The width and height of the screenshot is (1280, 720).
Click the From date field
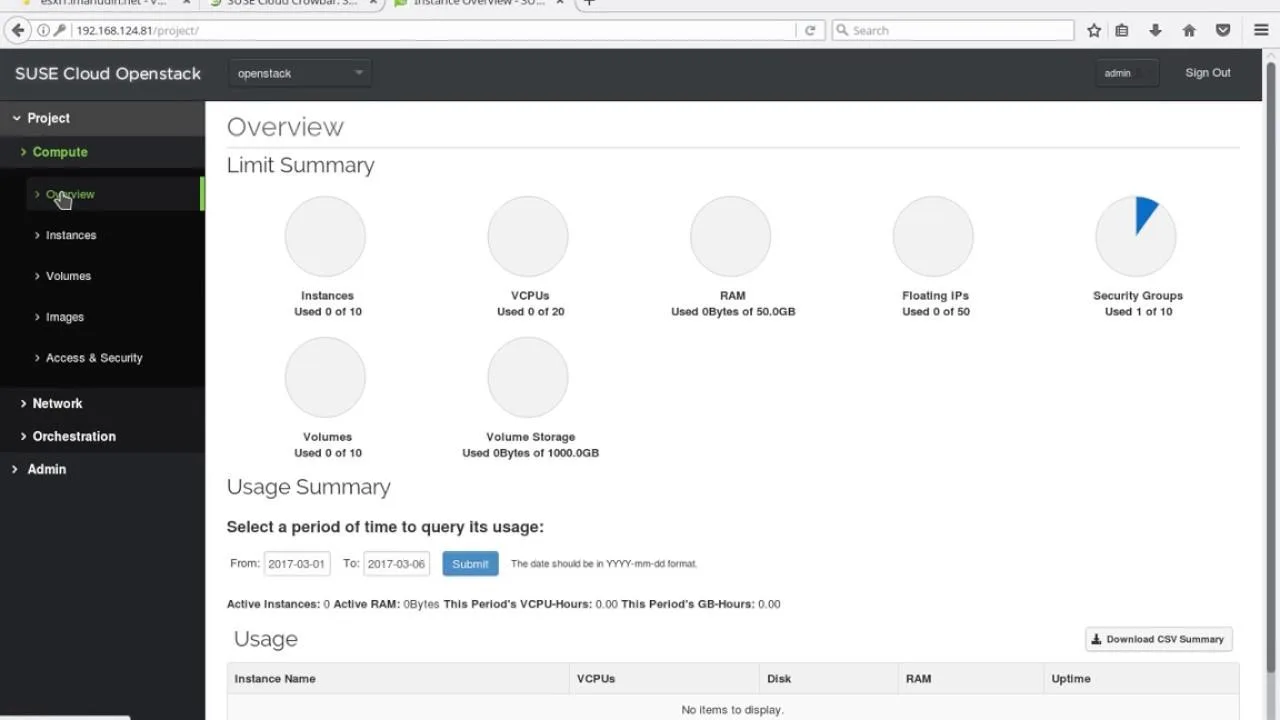[297, 564]
